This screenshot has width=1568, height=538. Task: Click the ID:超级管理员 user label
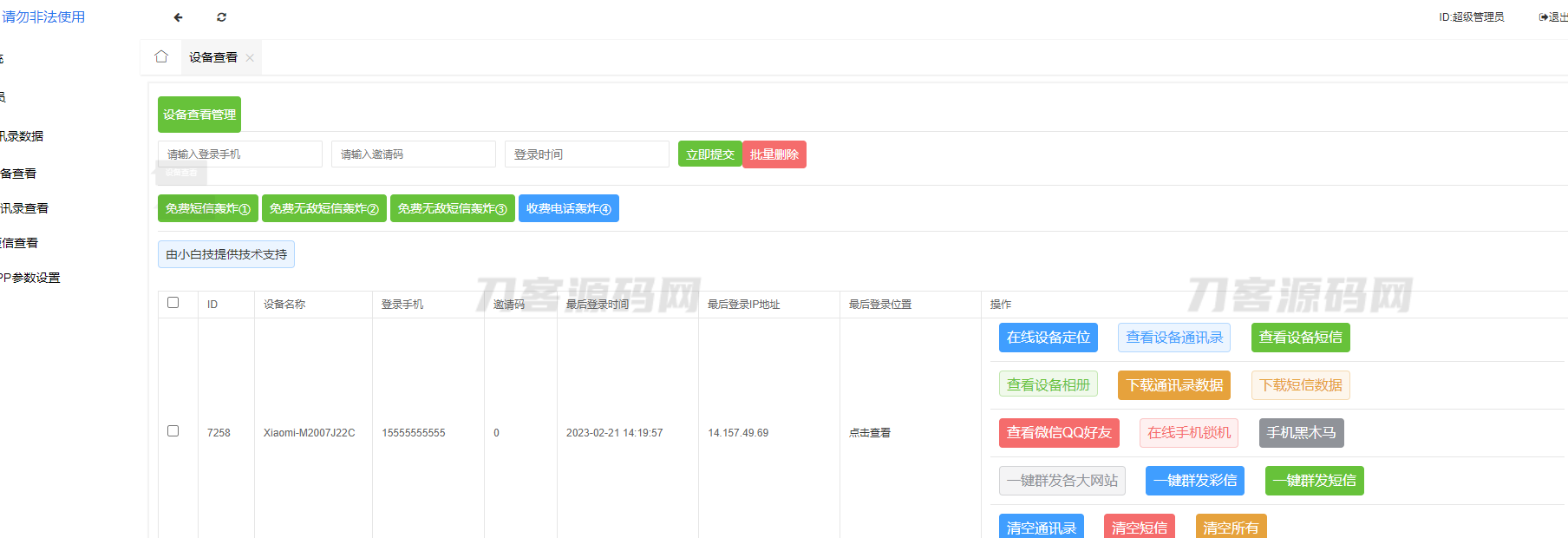coord(1471,17)
